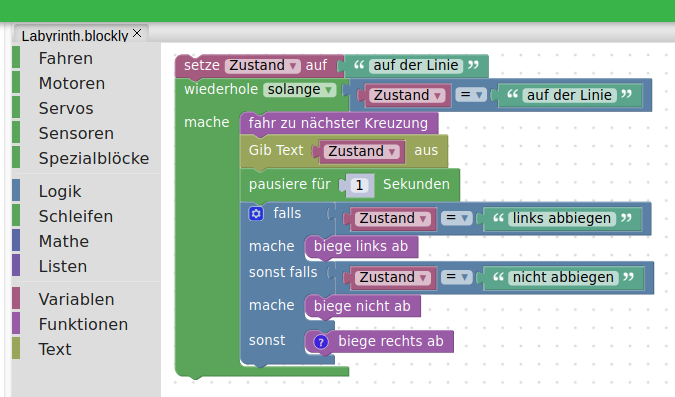This screenshot has height=397, width=675.
Task: Open the Schleifen block category
Action: (86, 216)
